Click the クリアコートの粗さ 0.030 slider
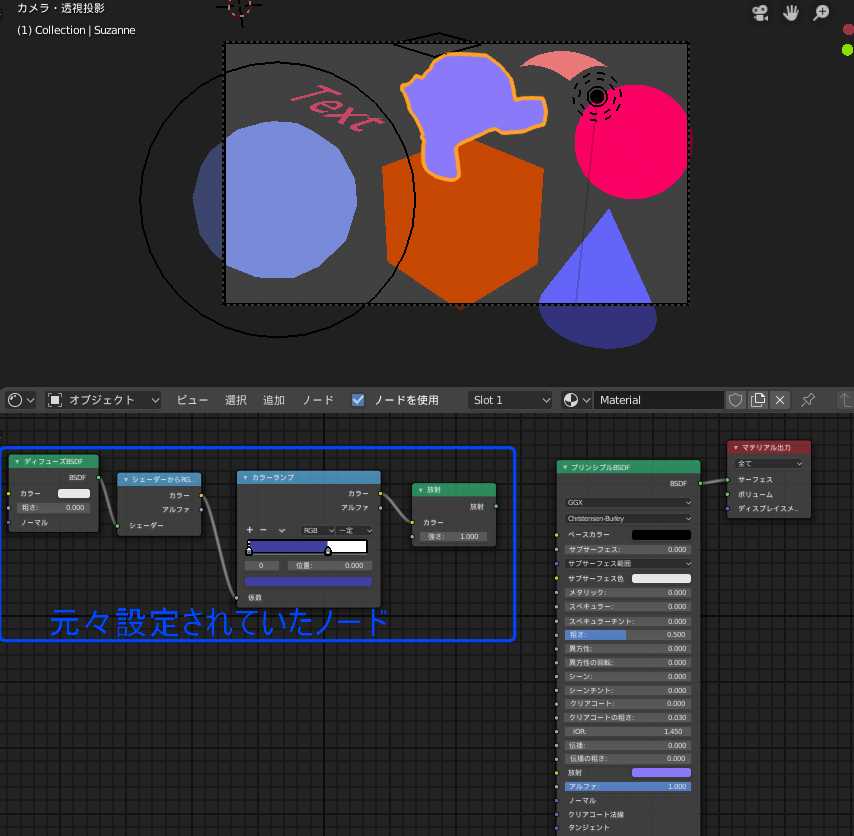The image size is (854, 836). (629, 718)
